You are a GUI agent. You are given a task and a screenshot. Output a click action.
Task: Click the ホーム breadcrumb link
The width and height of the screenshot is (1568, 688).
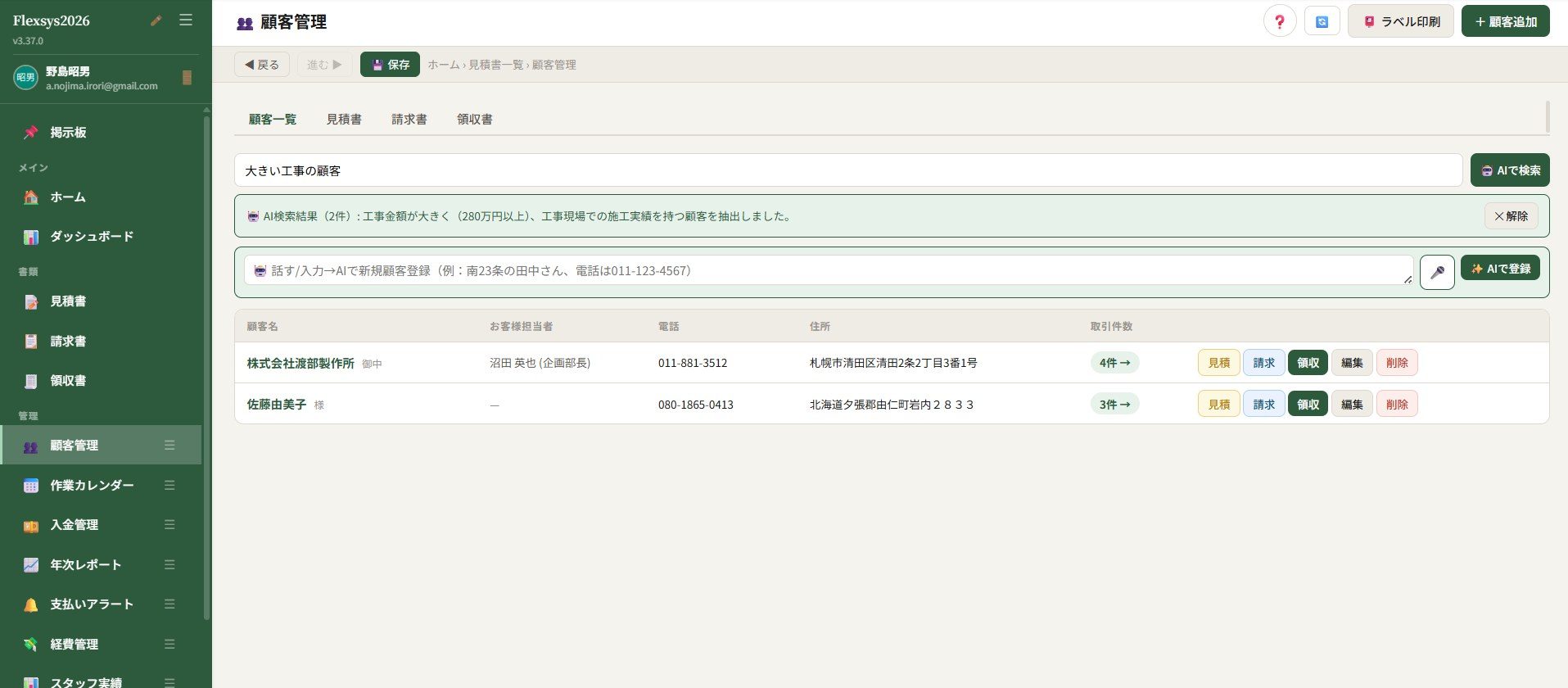coord(443,65)
